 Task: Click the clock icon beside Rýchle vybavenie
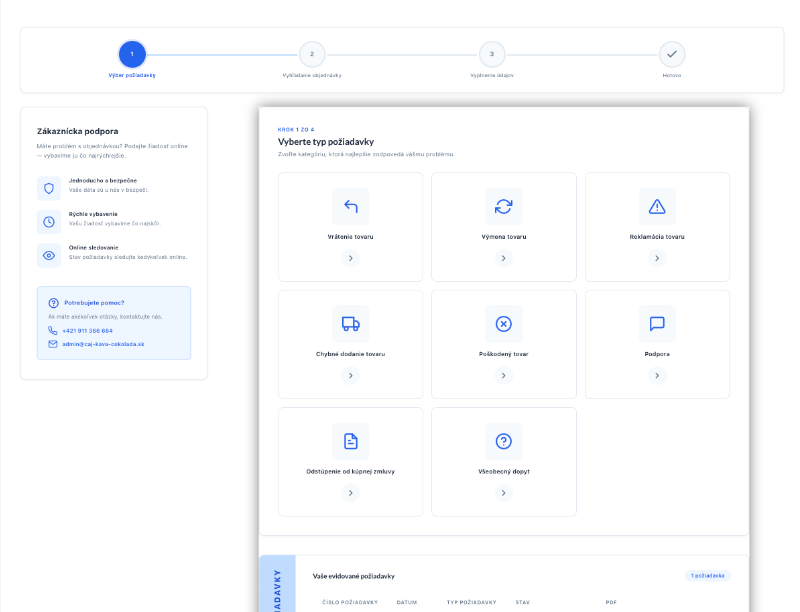(49, 222)
